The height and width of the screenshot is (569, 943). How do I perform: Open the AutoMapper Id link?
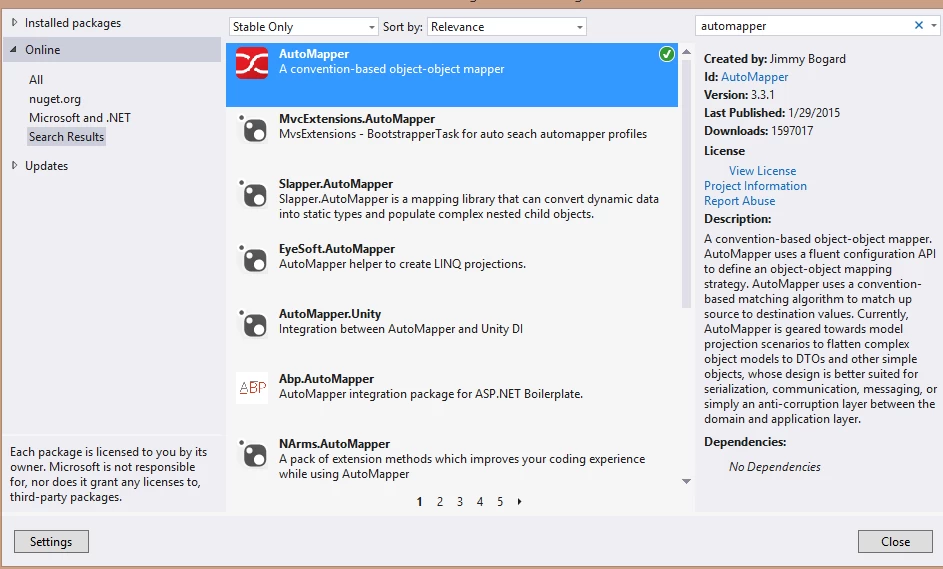pos(754,76)
